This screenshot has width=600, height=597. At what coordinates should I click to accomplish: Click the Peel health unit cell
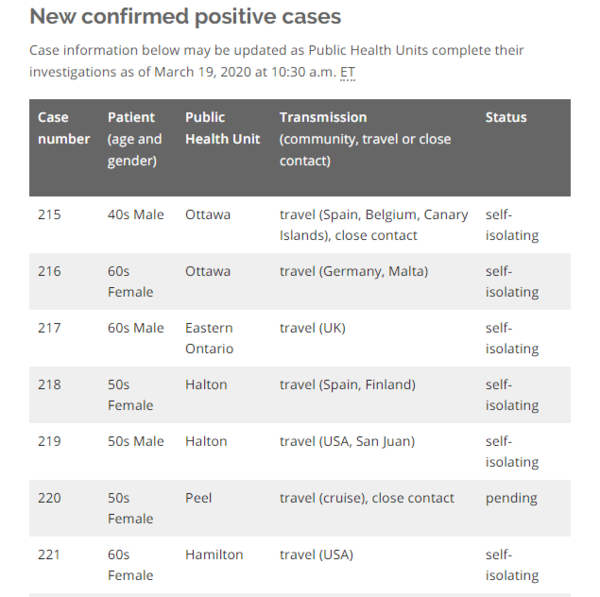(199, 498)
